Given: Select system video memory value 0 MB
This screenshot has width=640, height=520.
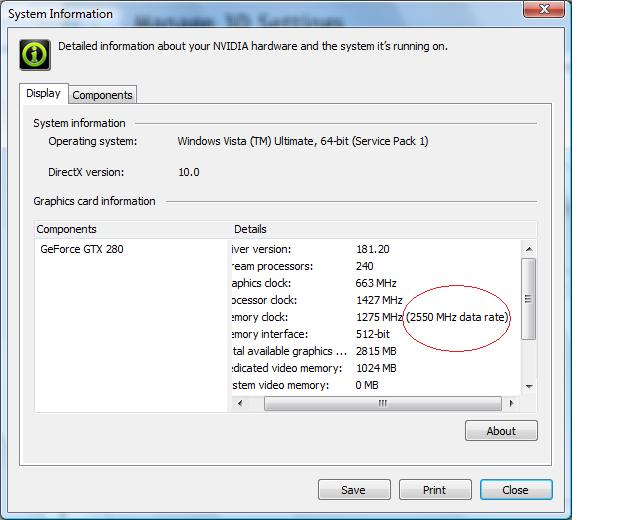Looking at the screenshot, I should (367, 385).
